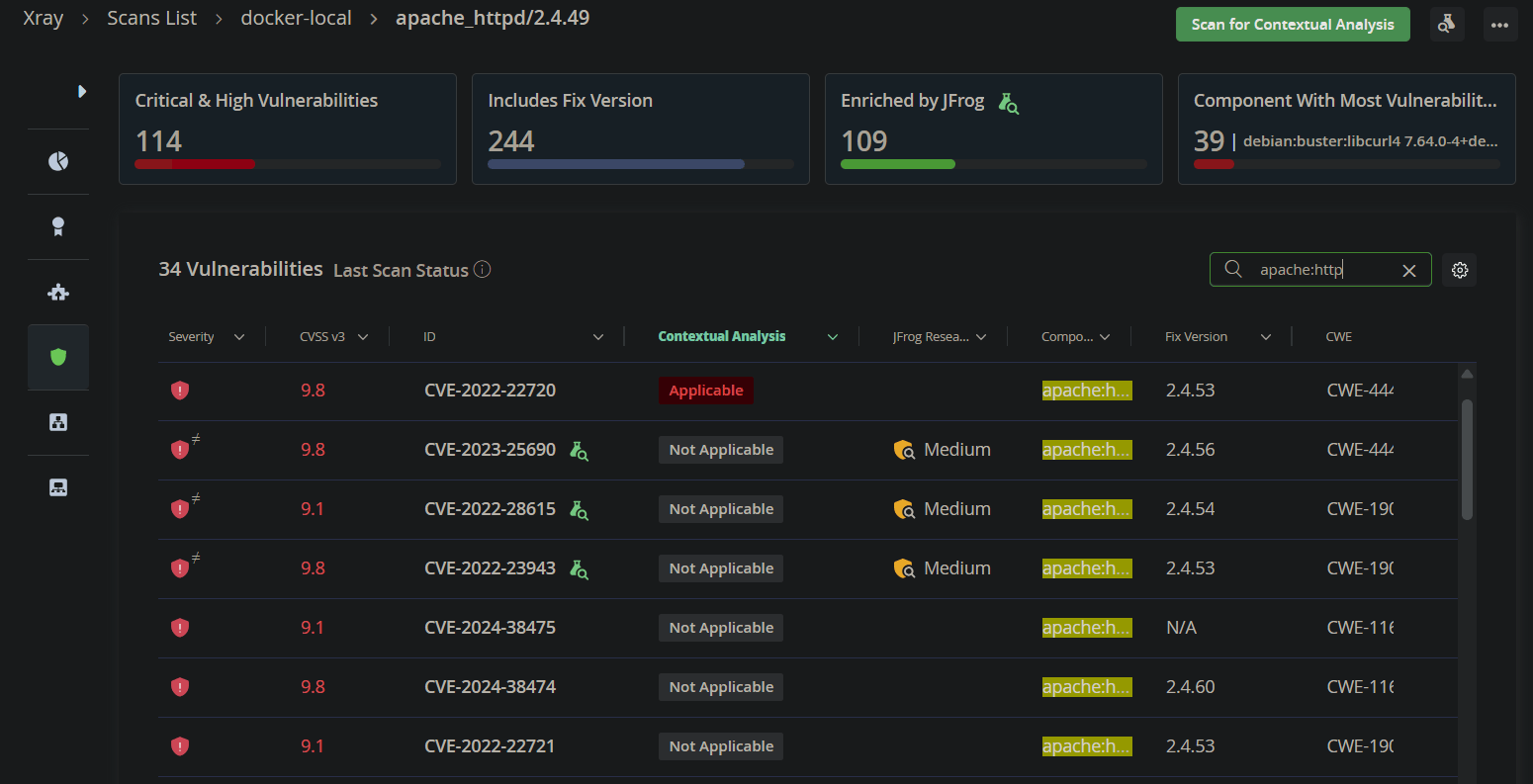1533x784 pixels.
Task: Click the search magnifier icon
Action: 1233,270
